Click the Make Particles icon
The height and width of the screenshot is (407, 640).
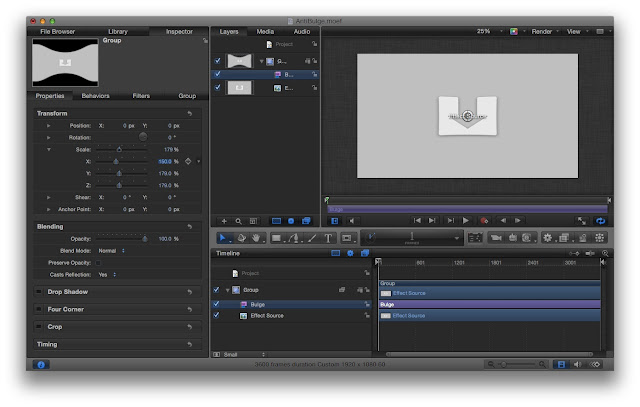(583, 238)
